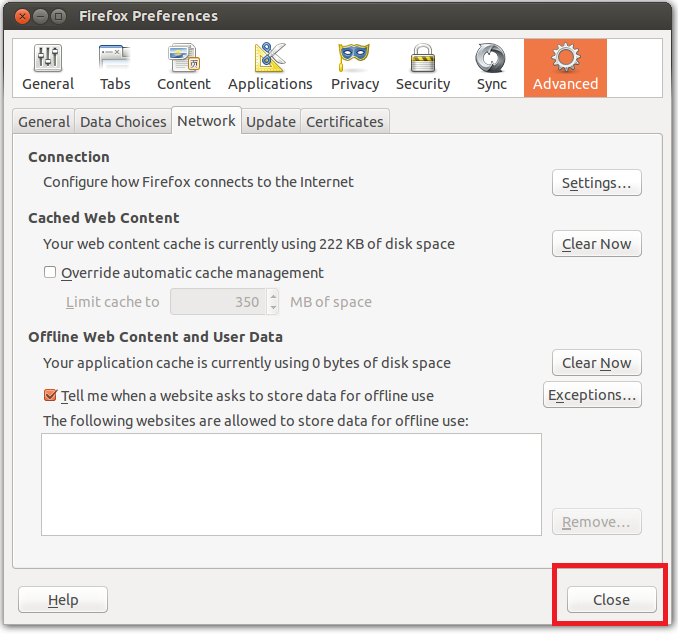Switch to the Update tab
678x634 pixels.
point(271,122)
